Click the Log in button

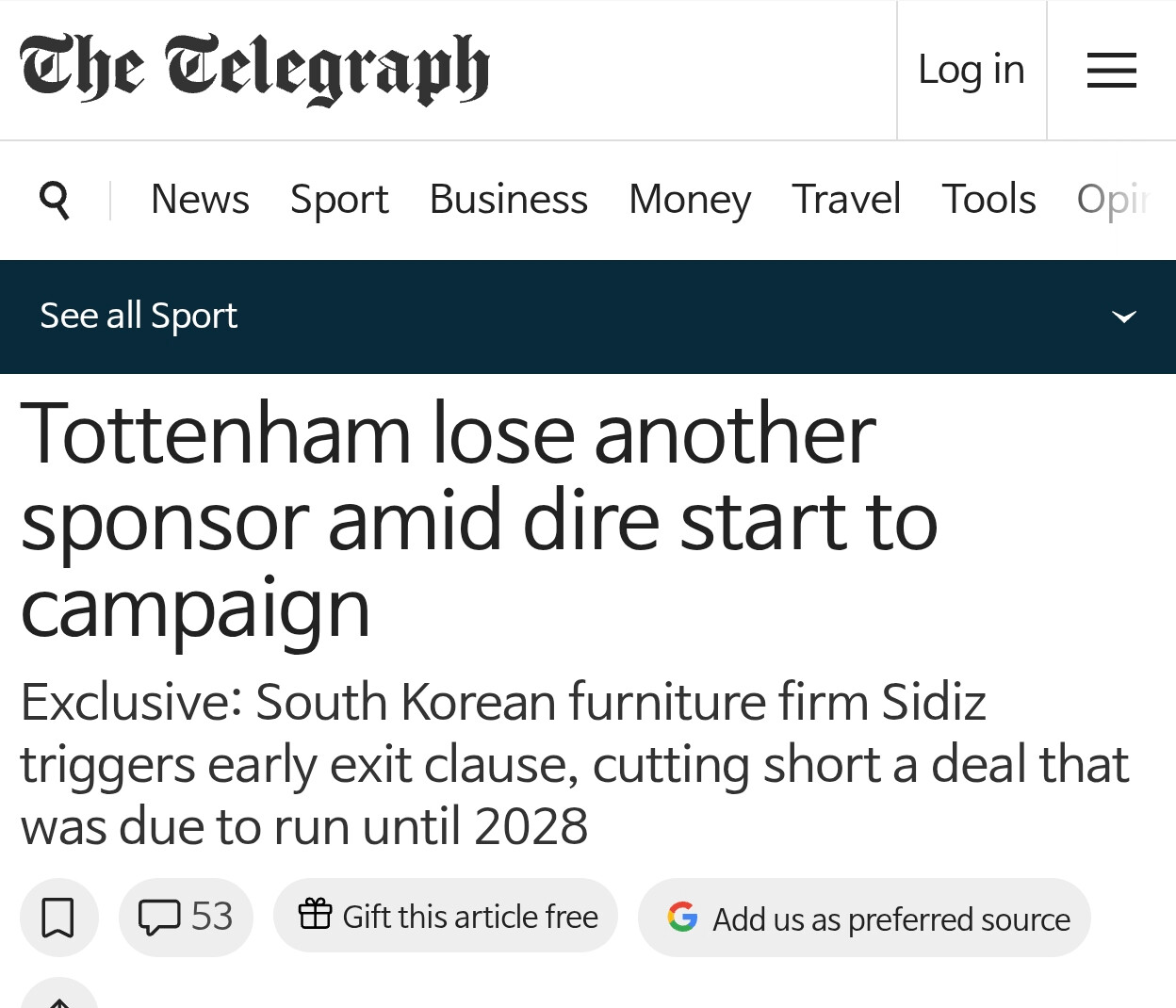click(x=972, y=70)
